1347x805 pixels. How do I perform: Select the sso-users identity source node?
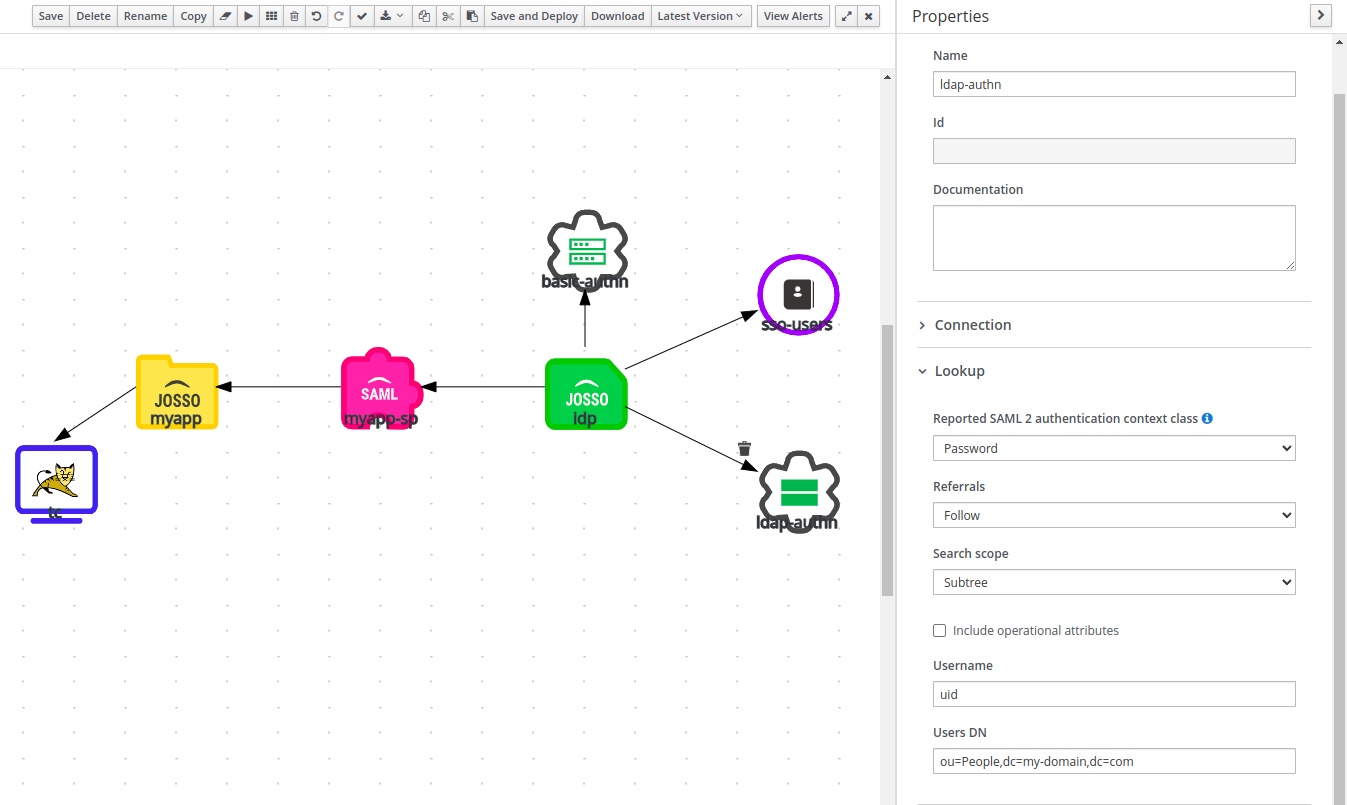797,295
